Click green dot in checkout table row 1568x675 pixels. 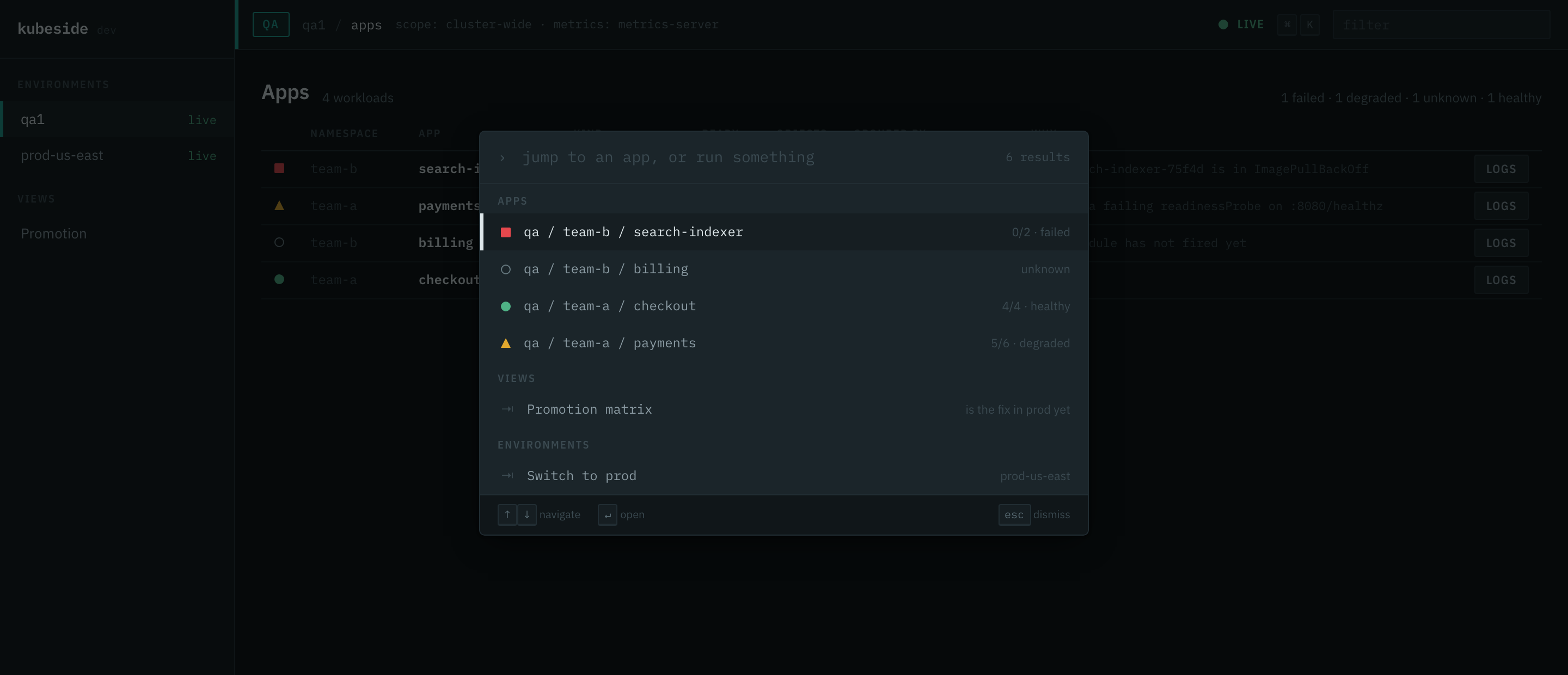click(279, 279)
